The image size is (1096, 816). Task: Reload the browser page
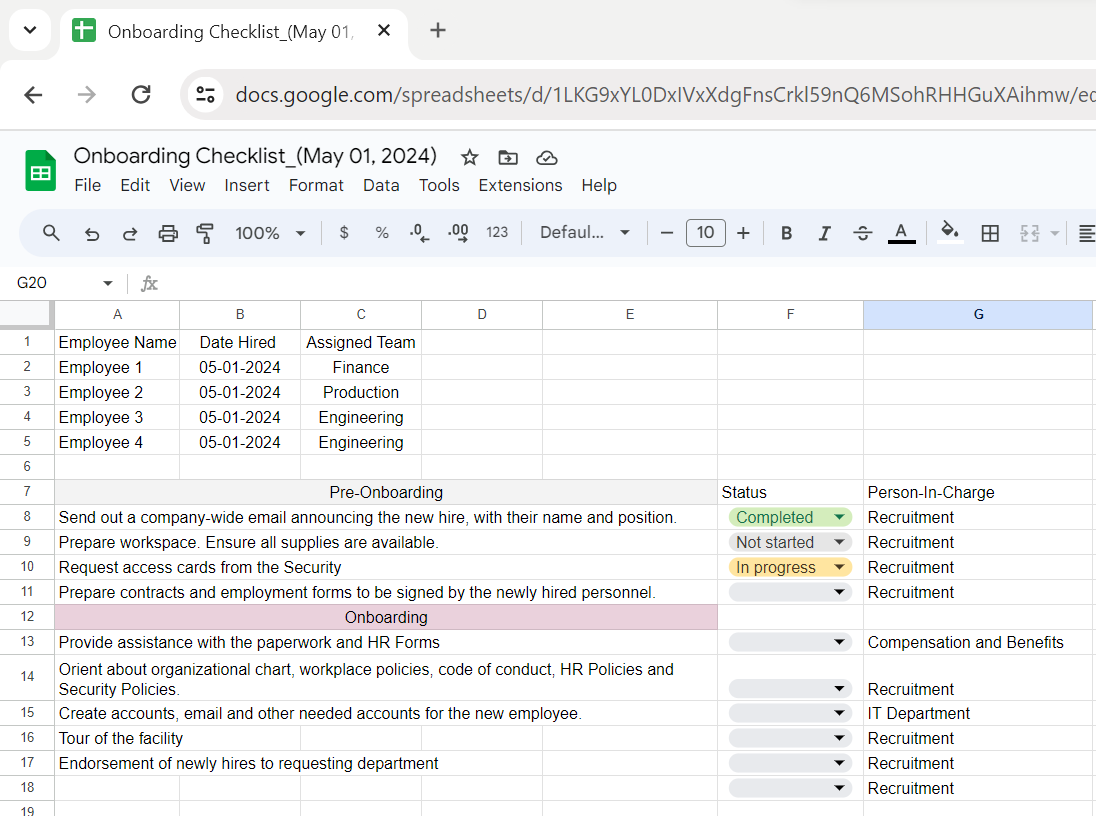click(x=140, y=94)
